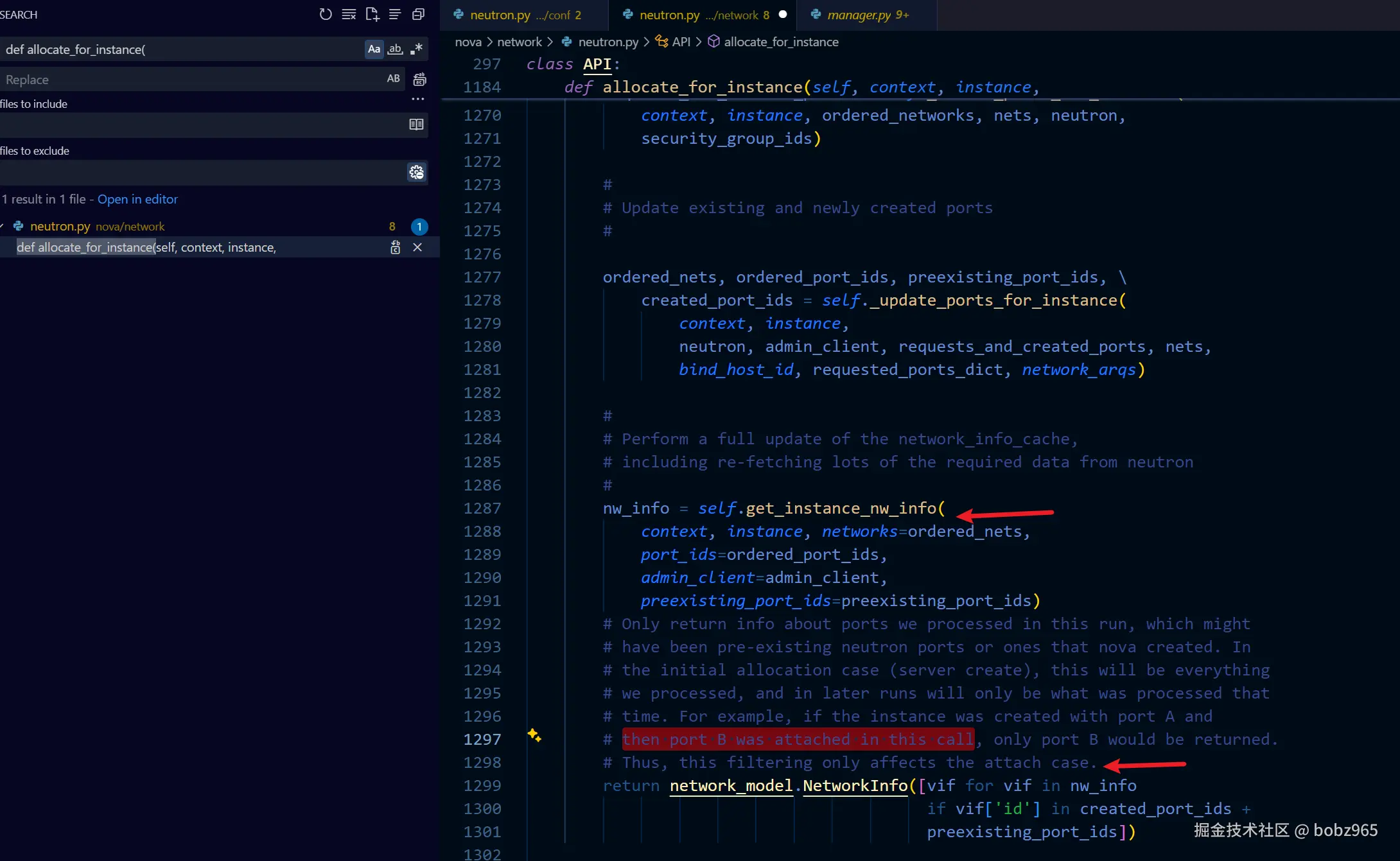This screenshot has height=861, width=1400.
Task: Toggle exclude settings and ignore files
Action: [x=416, y=172]
